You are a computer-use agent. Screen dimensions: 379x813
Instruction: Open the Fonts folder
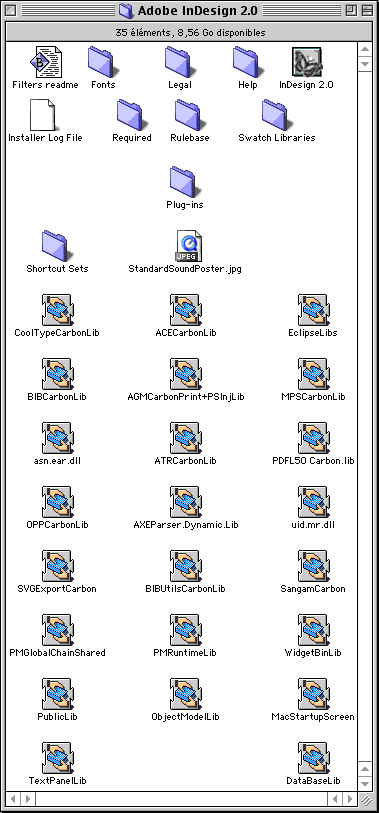click(102, 62)
